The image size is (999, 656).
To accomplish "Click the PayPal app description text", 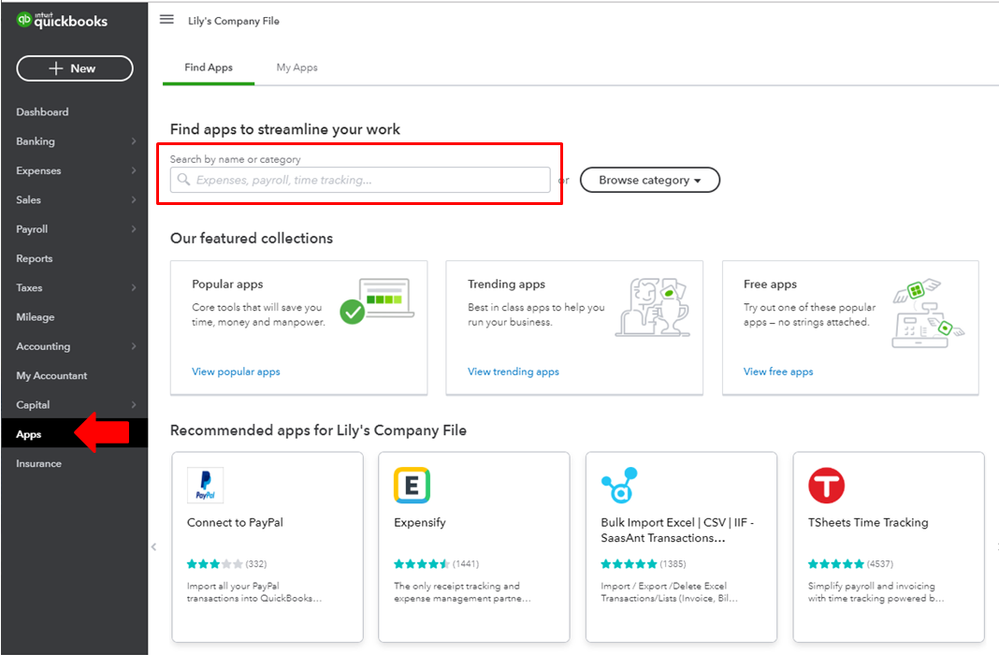I will pyautogui.click(x=254, y=592).
